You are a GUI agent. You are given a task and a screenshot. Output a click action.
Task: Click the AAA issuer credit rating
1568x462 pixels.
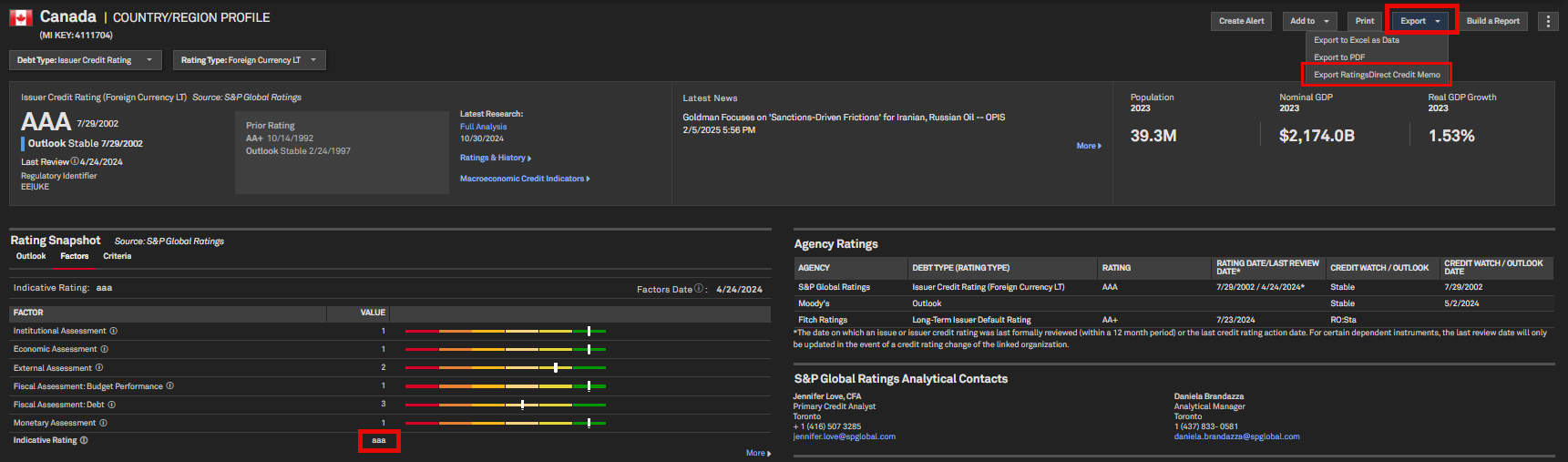(46, 122)
